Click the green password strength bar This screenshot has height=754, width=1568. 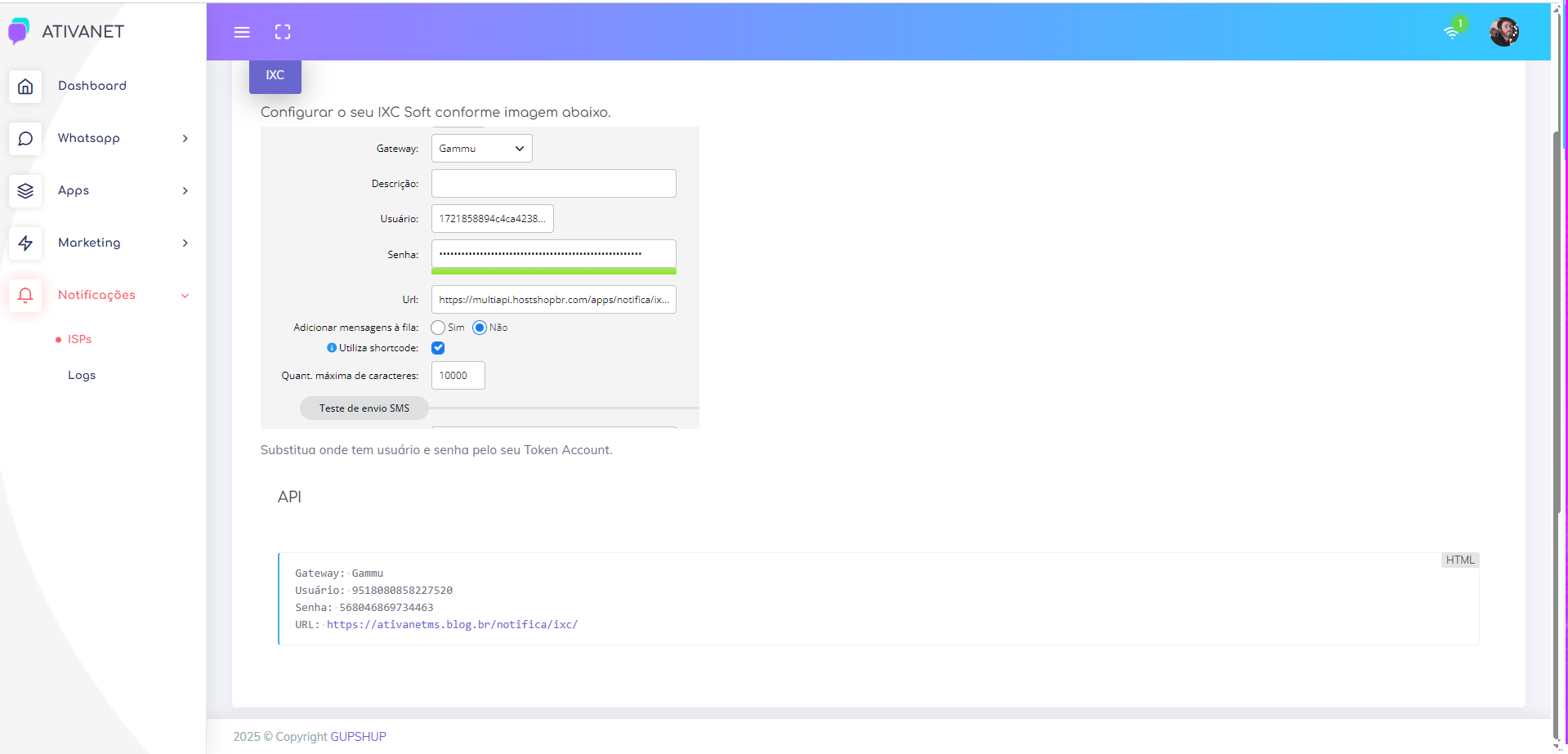(x=554, y=271)
